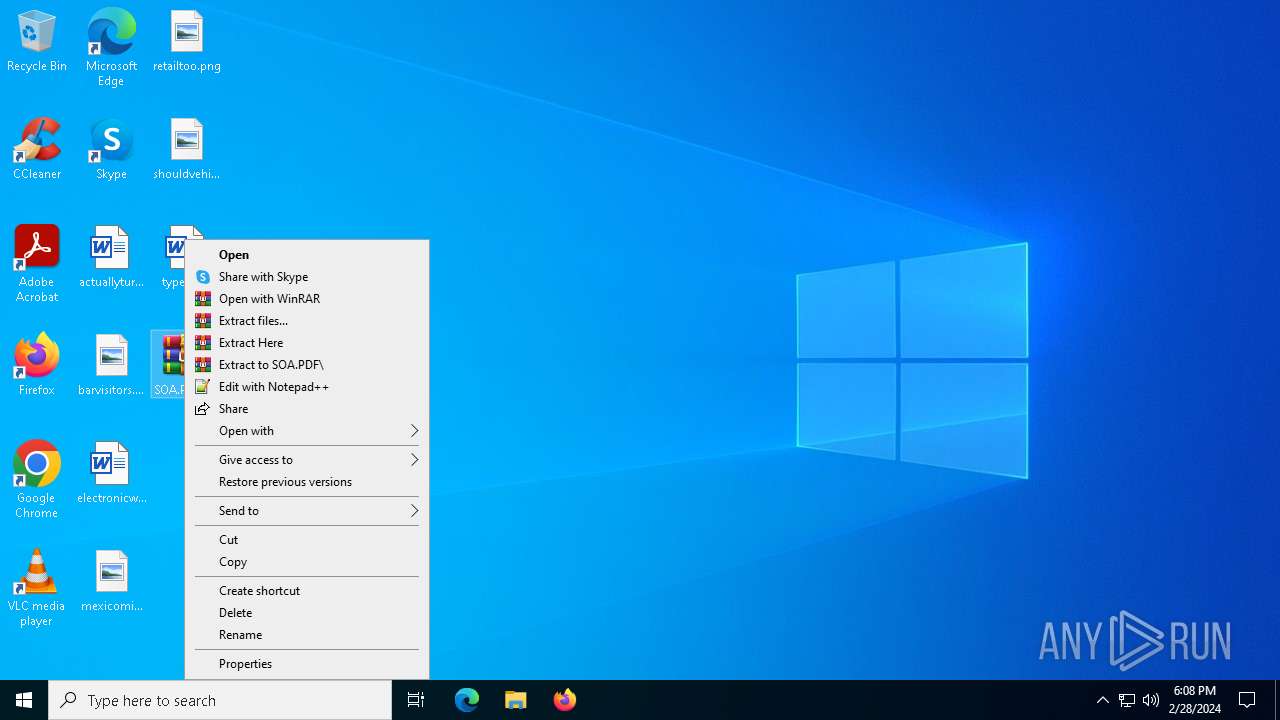The width and height of the screenshot is (1280, 720).
Task: Select the Skype desktop shortcut
Action: tap(111, 150)
